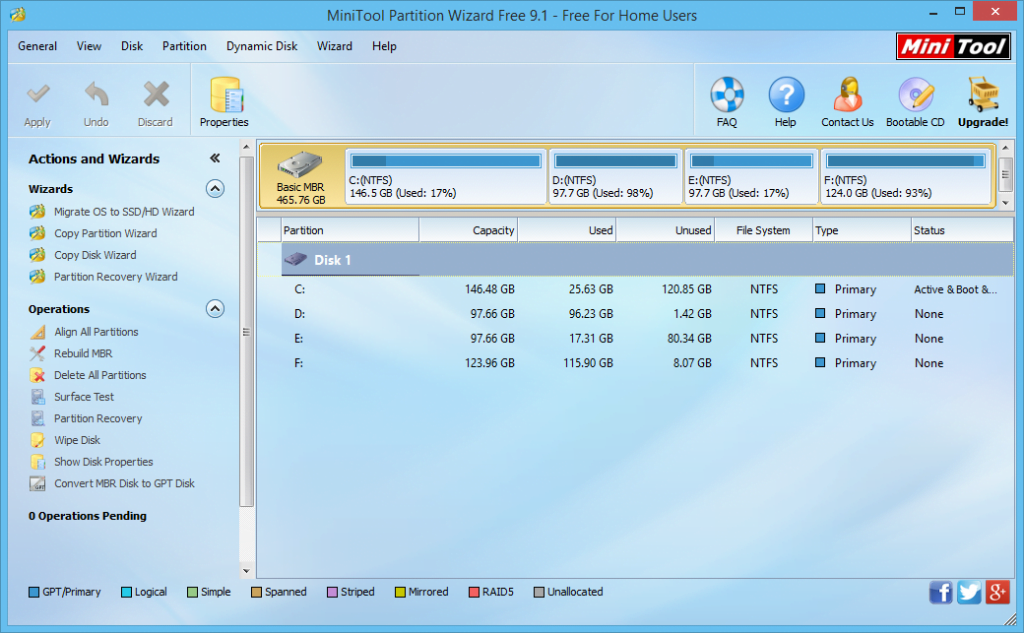Click sidebar scrollbar up arrow

coord(246,147)
